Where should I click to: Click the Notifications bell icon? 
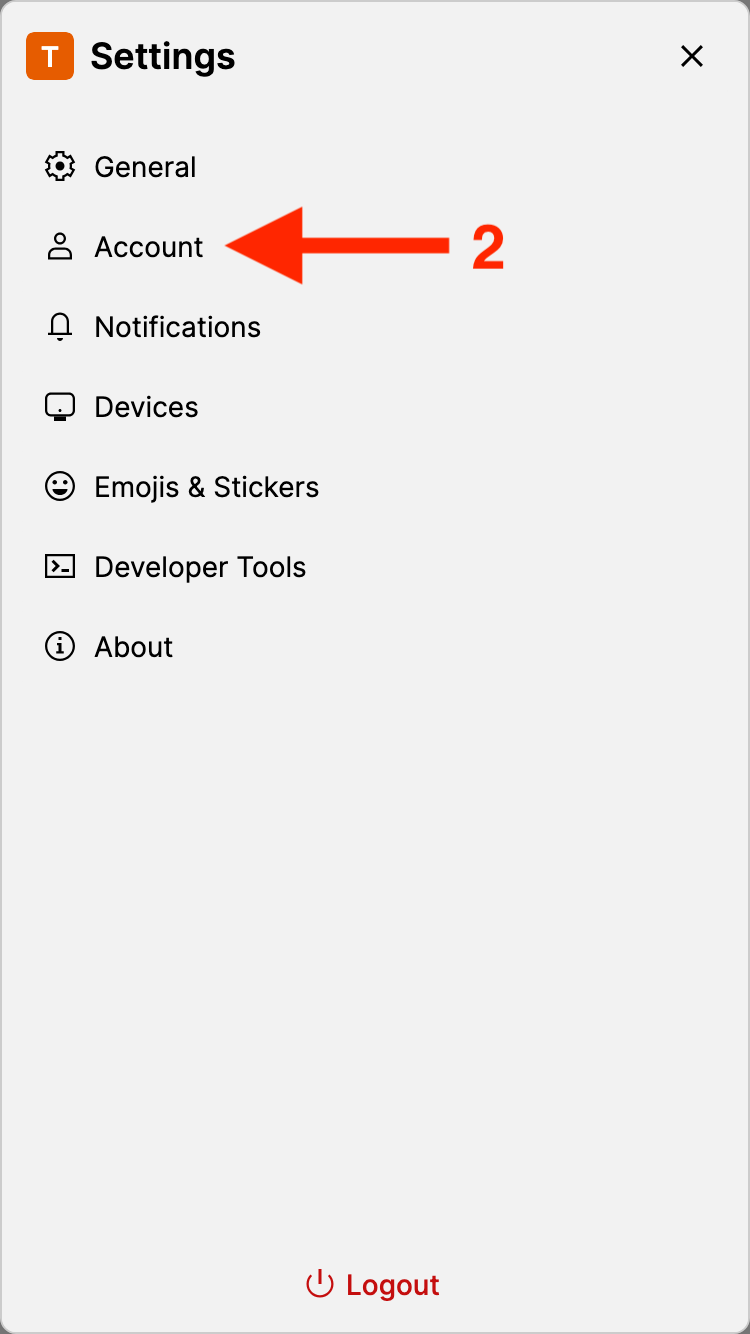click(60, 327)
